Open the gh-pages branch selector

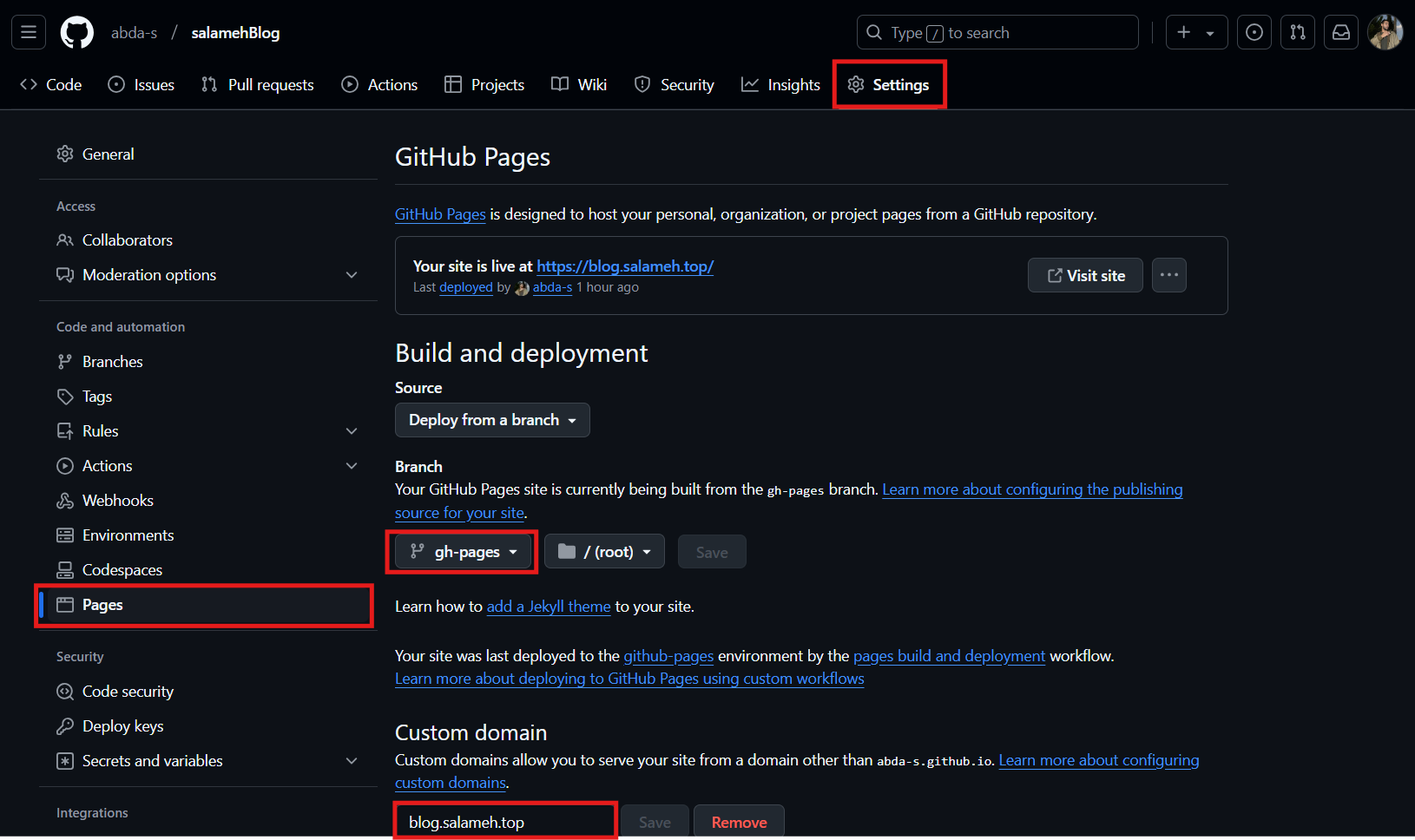coord(464,552)
